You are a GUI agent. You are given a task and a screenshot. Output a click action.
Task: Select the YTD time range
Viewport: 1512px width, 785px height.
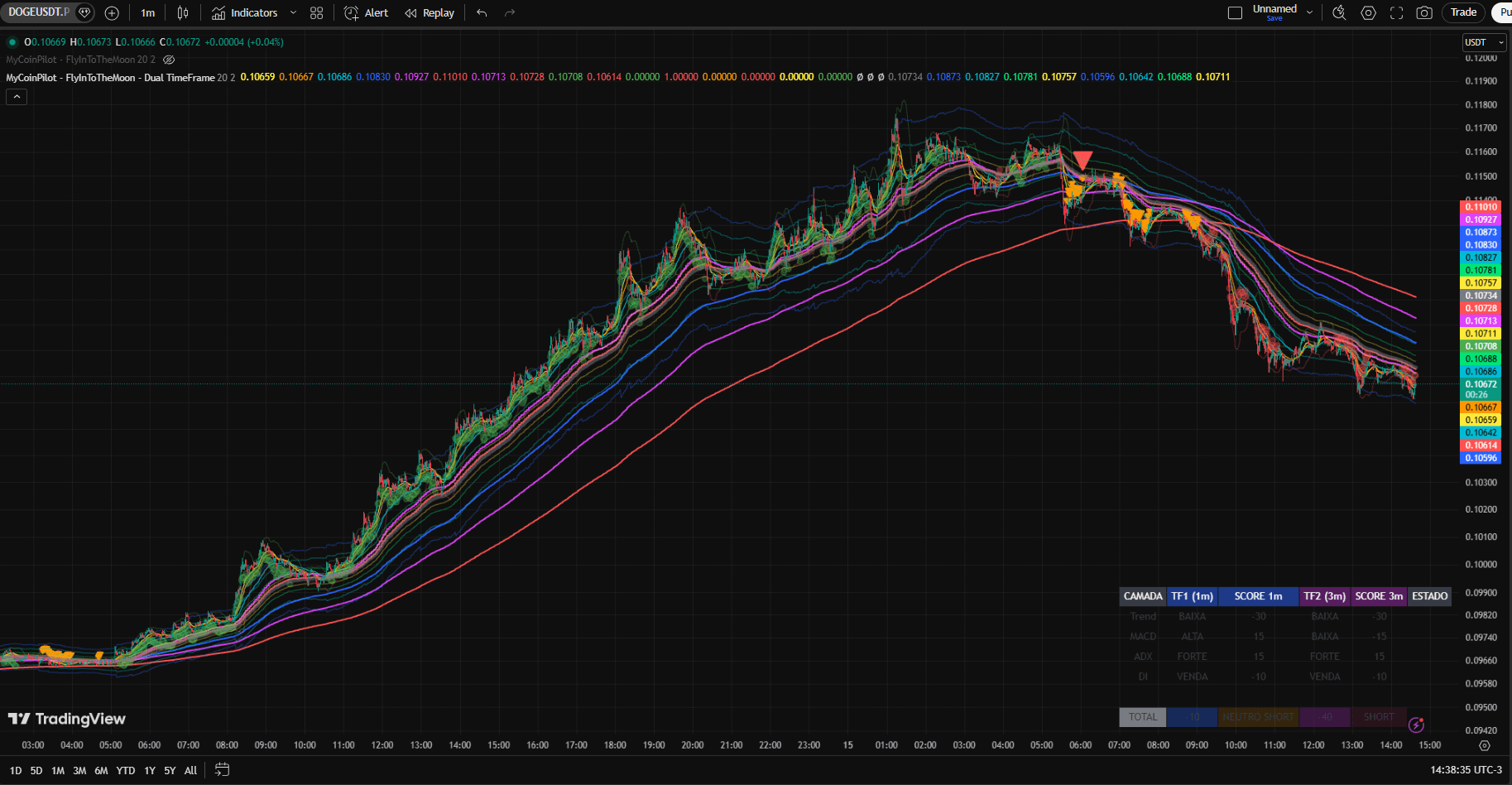[125, 771]
